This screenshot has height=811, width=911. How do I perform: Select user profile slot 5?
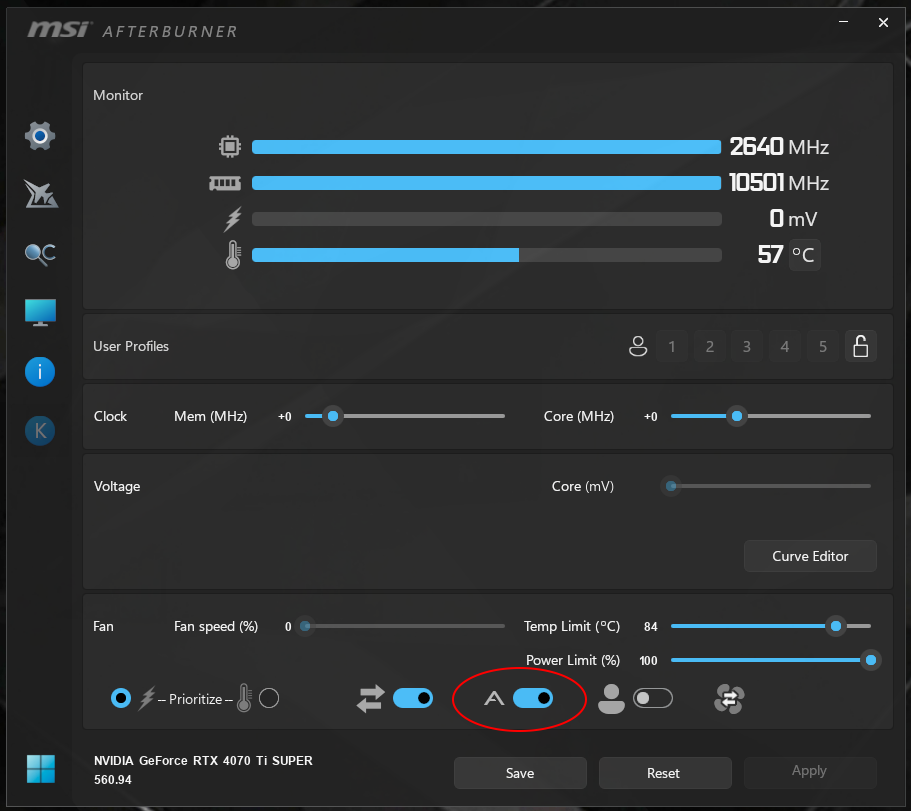tap(823, 347)
